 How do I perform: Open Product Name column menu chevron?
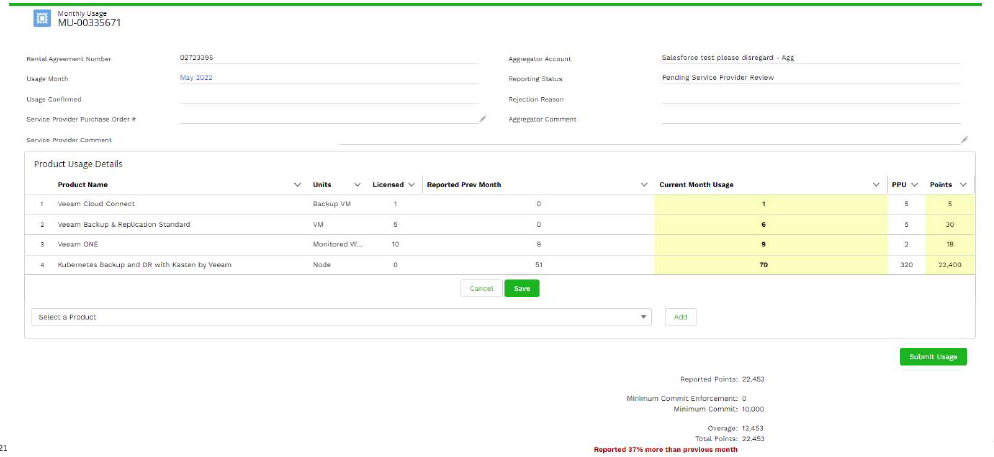(x=297, y=185)
